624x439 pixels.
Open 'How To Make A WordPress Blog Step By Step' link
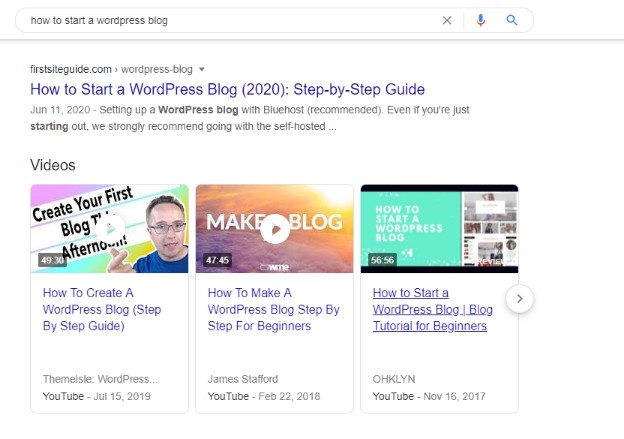click(273, 309)
